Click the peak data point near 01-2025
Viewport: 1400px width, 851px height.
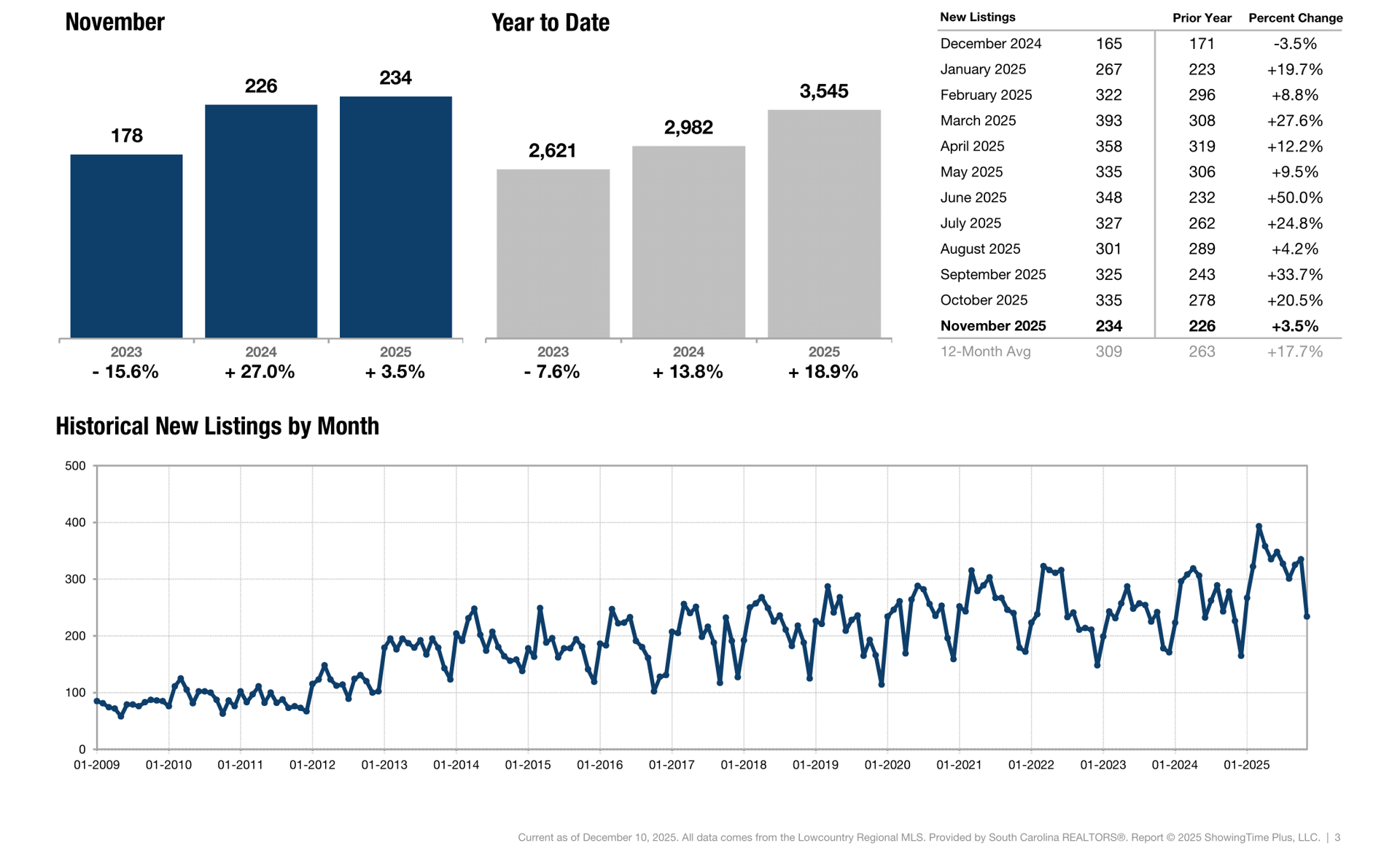pyautogui.click(x=1259, y=526)
